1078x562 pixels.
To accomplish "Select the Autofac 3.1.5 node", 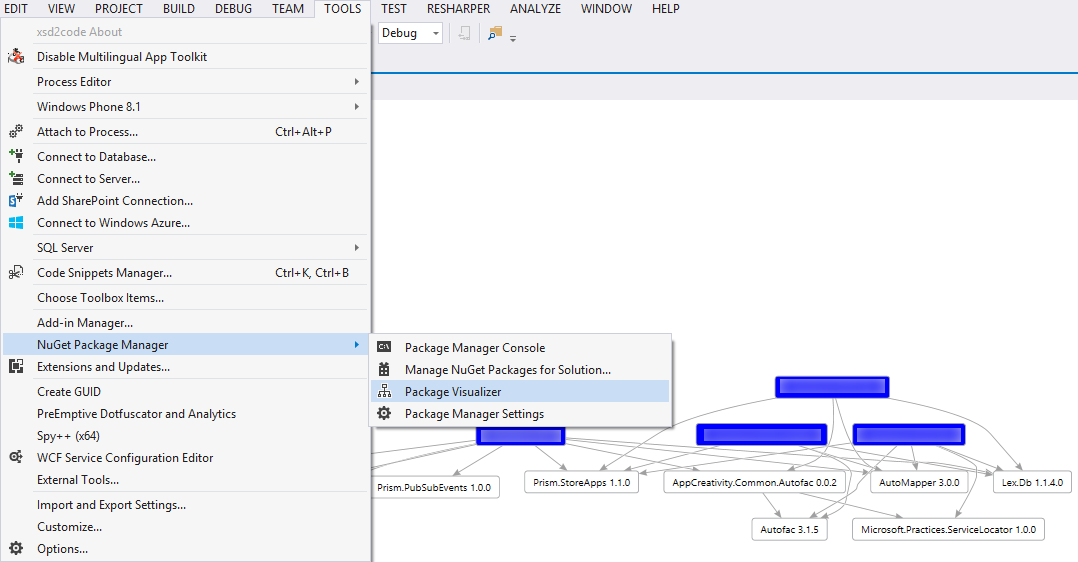I will [x=789, y=529].
